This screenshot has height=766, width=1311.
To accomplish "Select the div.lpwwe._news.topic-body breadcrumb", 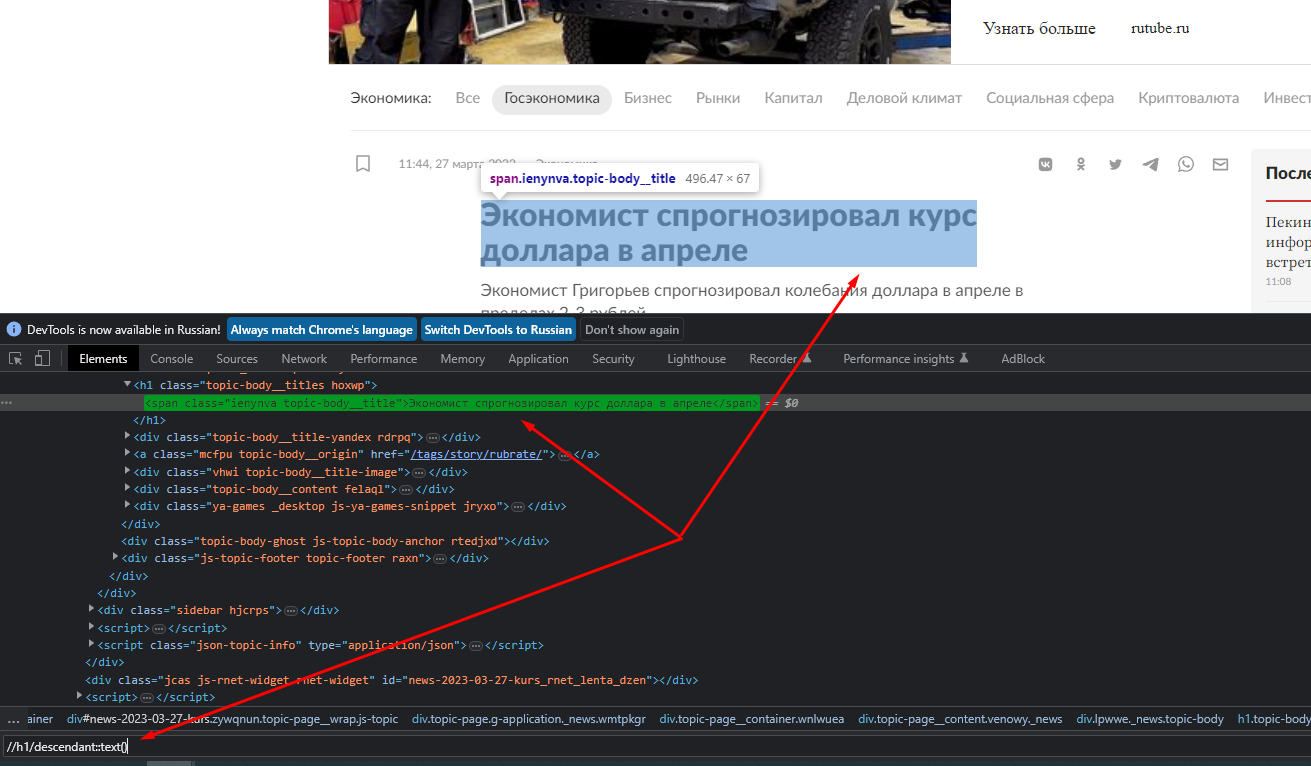I will [1150, 719].
